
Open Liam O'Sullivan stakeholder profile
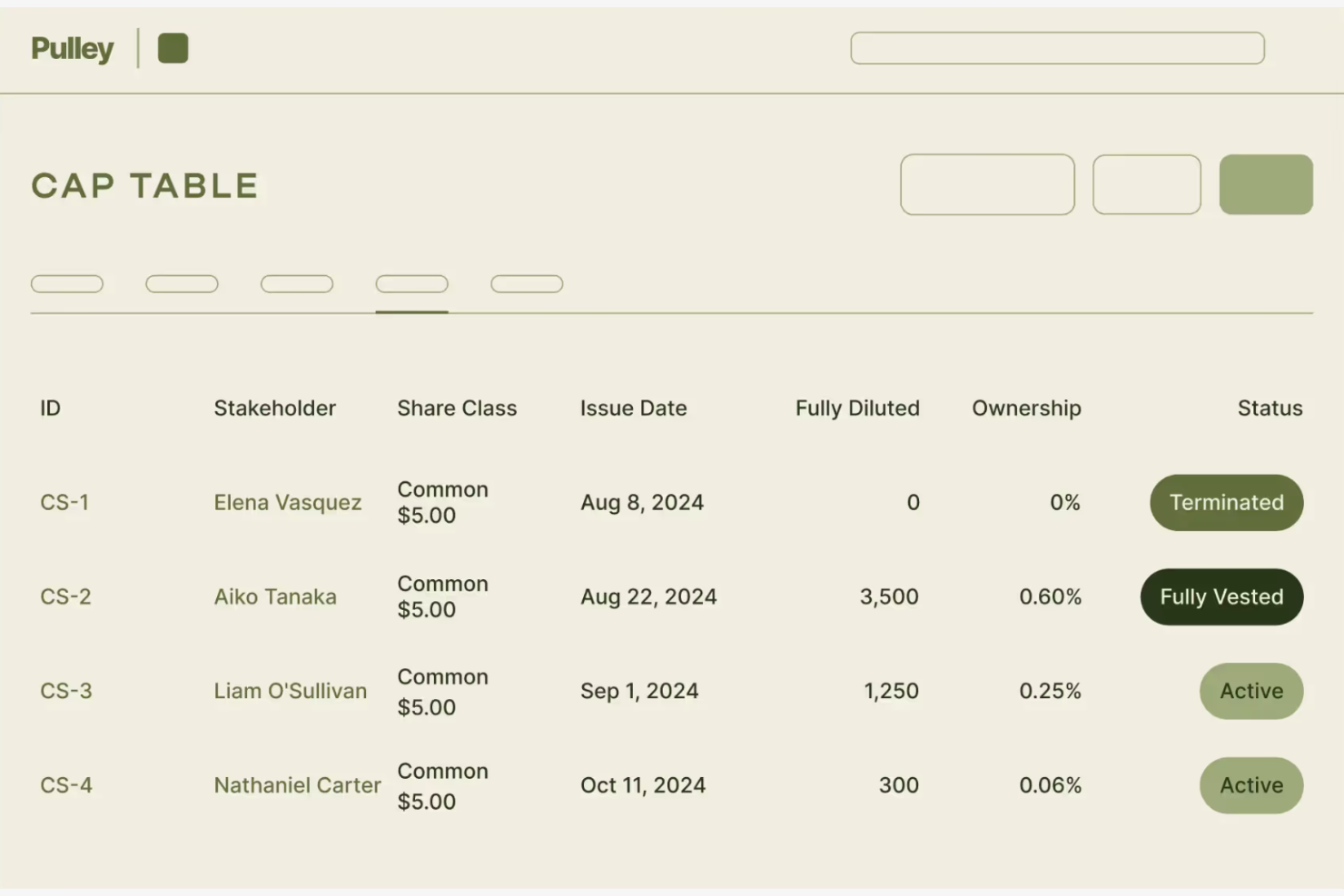(x=290, y=691)
